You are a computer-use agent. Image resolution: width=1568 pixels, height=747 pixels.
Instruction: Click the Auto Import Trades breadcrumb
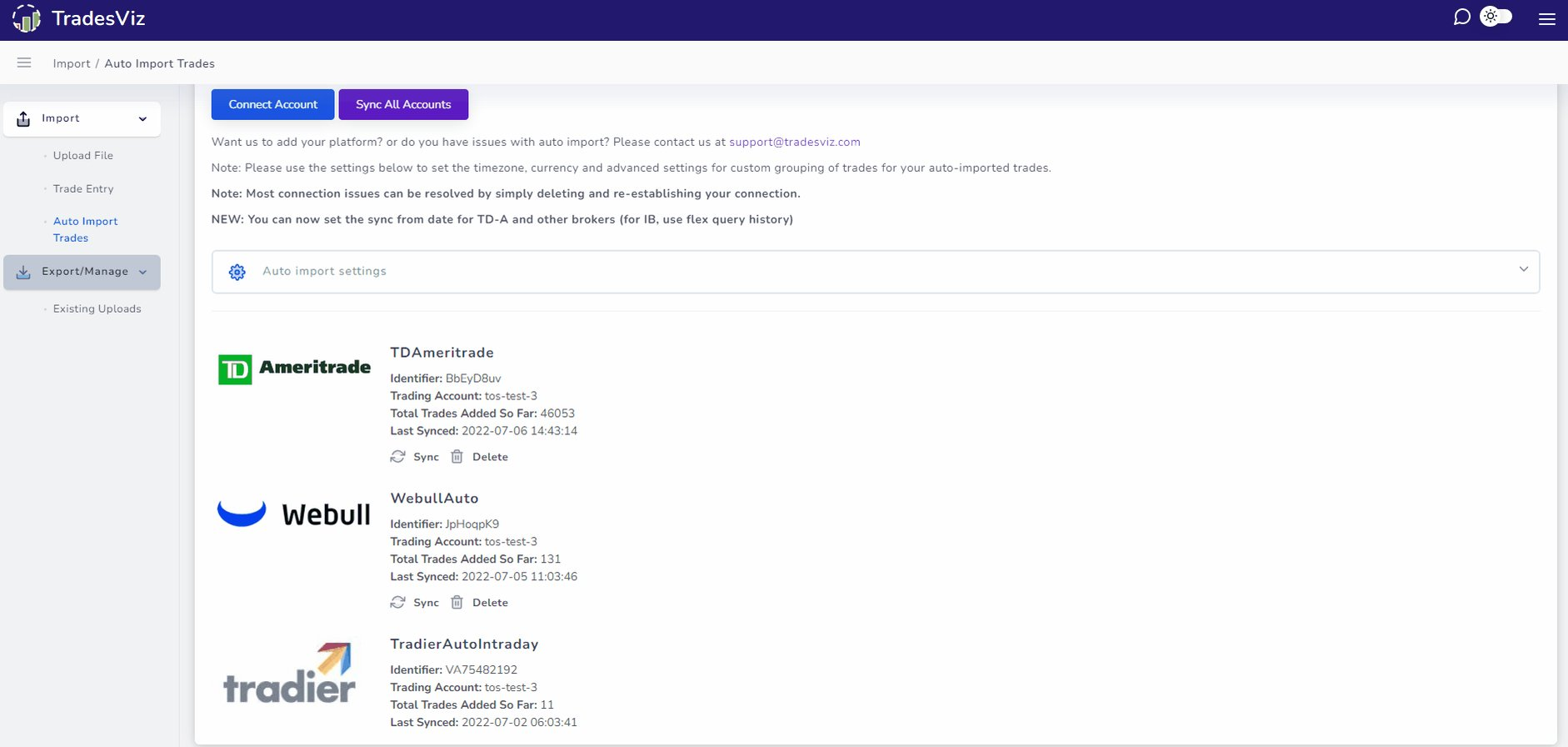159,63
